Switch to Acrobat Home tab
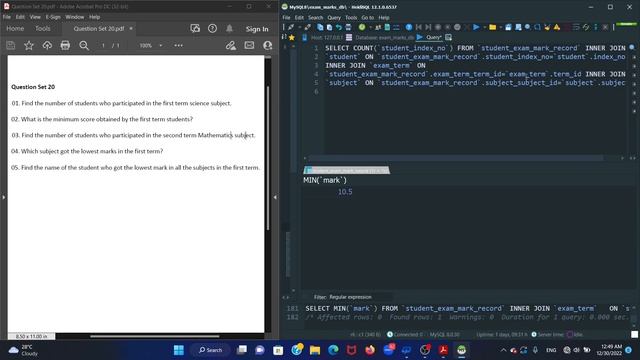 click(x=15, y=29)
